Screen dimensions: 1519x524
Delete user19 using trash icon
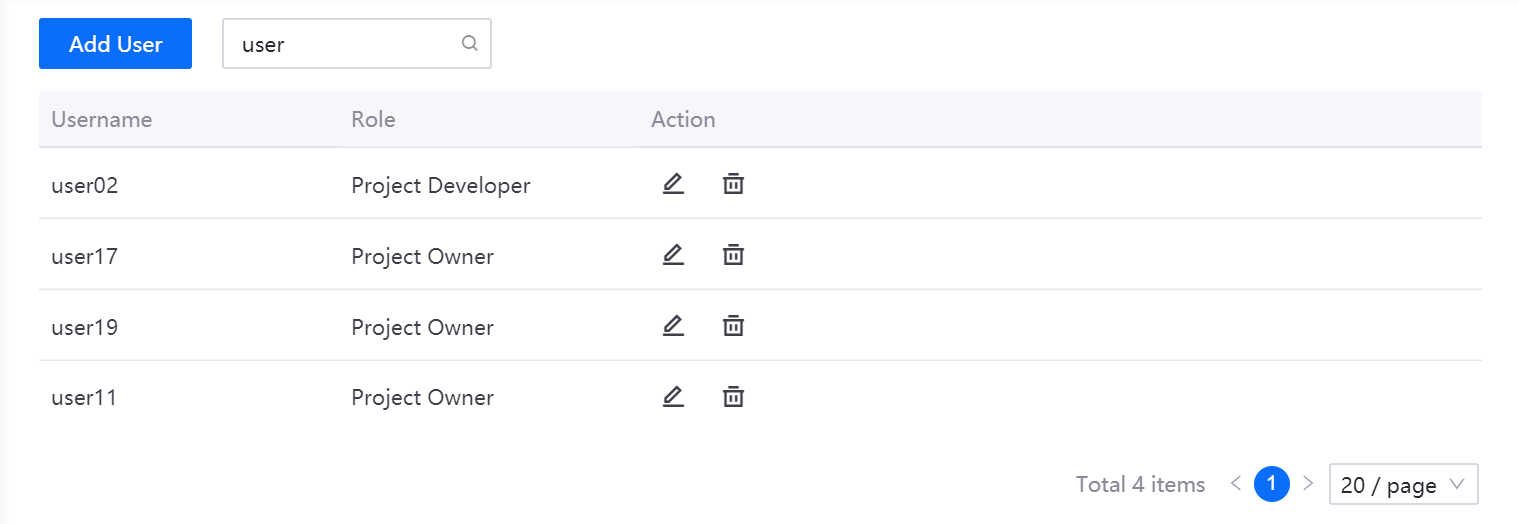(733, 326)
